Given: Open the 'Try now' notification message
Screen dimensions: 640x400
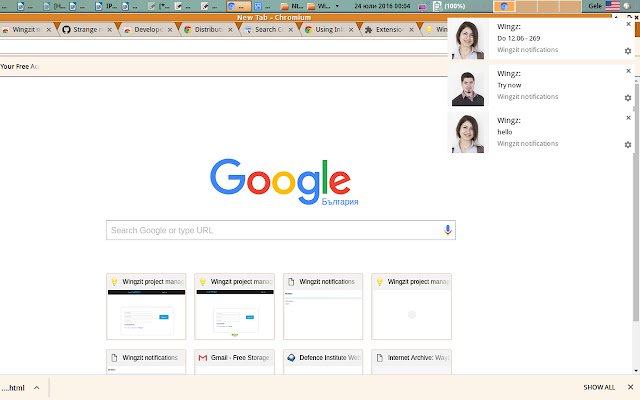Looking at the screenshot, I should pyautogui.click(x=509, y=85).
